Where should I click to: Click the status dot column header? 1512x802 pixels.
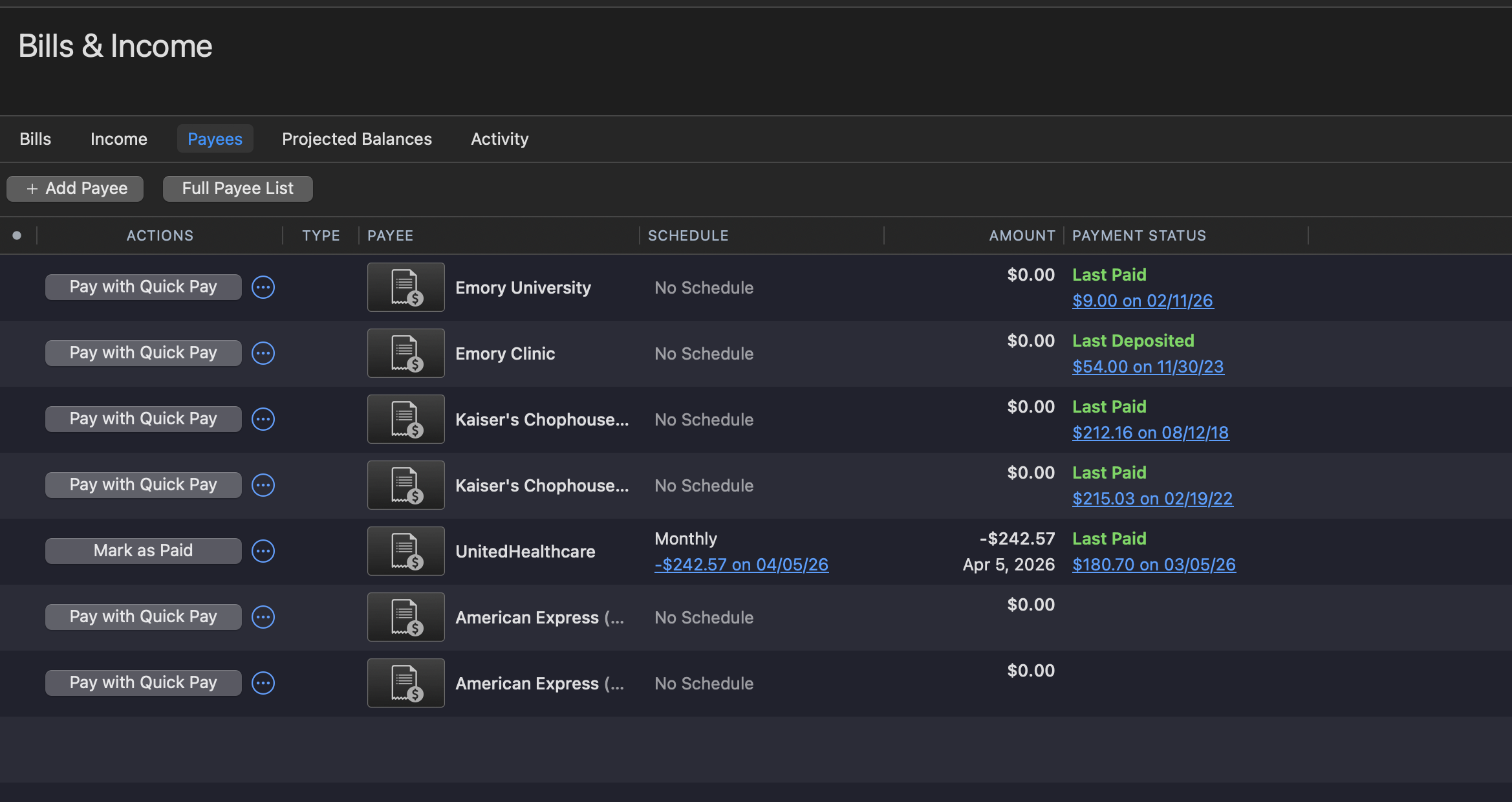click(x=17, y=235)
